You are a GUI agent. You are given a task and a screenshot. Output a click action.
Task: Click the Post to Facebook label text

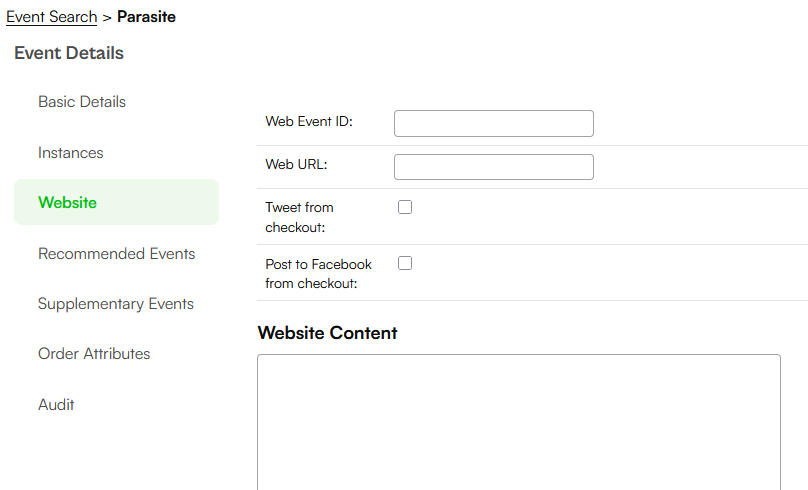coord(318,274)
